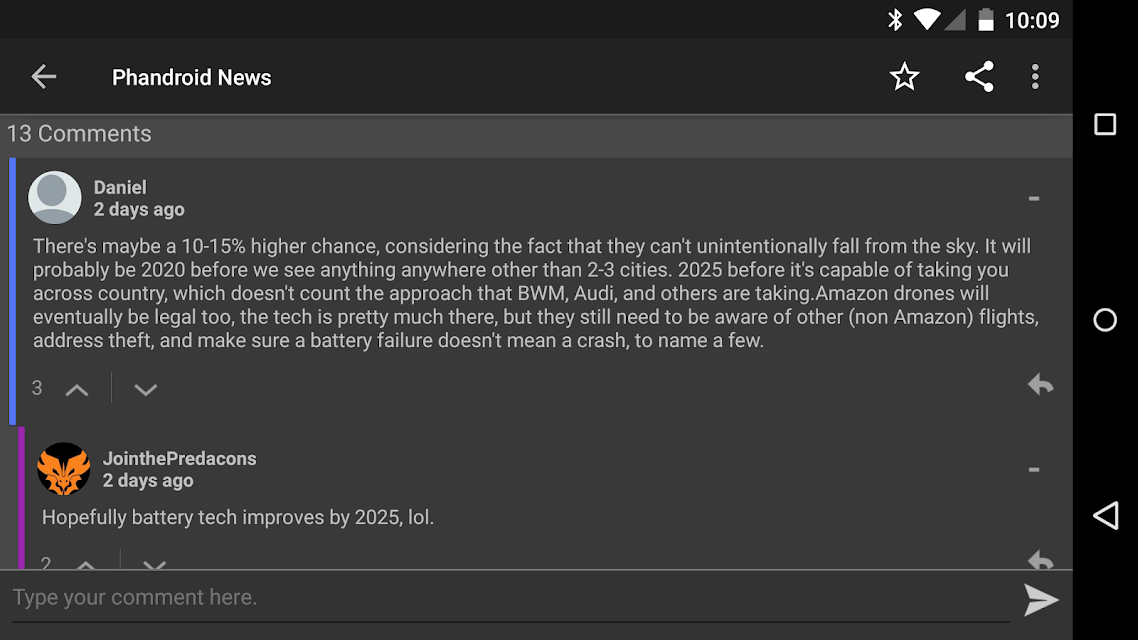Focus the 'Type your comment here' field
This screenshot has height=640, width=1138.
[511, 598]
